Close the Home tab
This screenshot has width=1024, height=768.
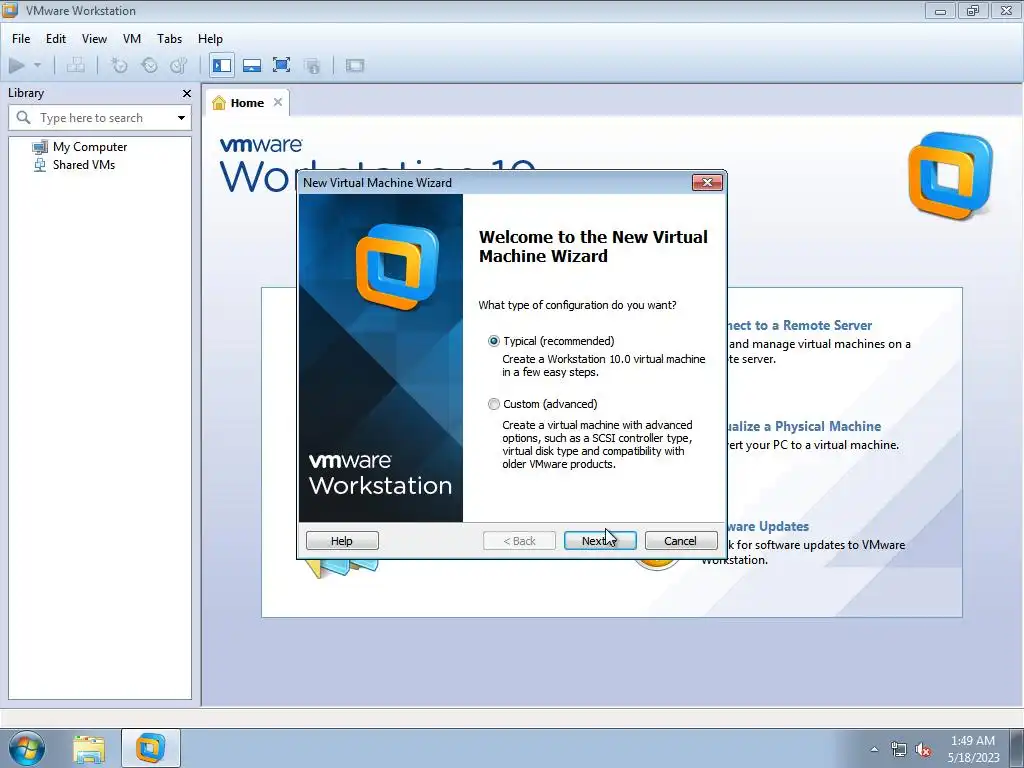tap(278, 102)
